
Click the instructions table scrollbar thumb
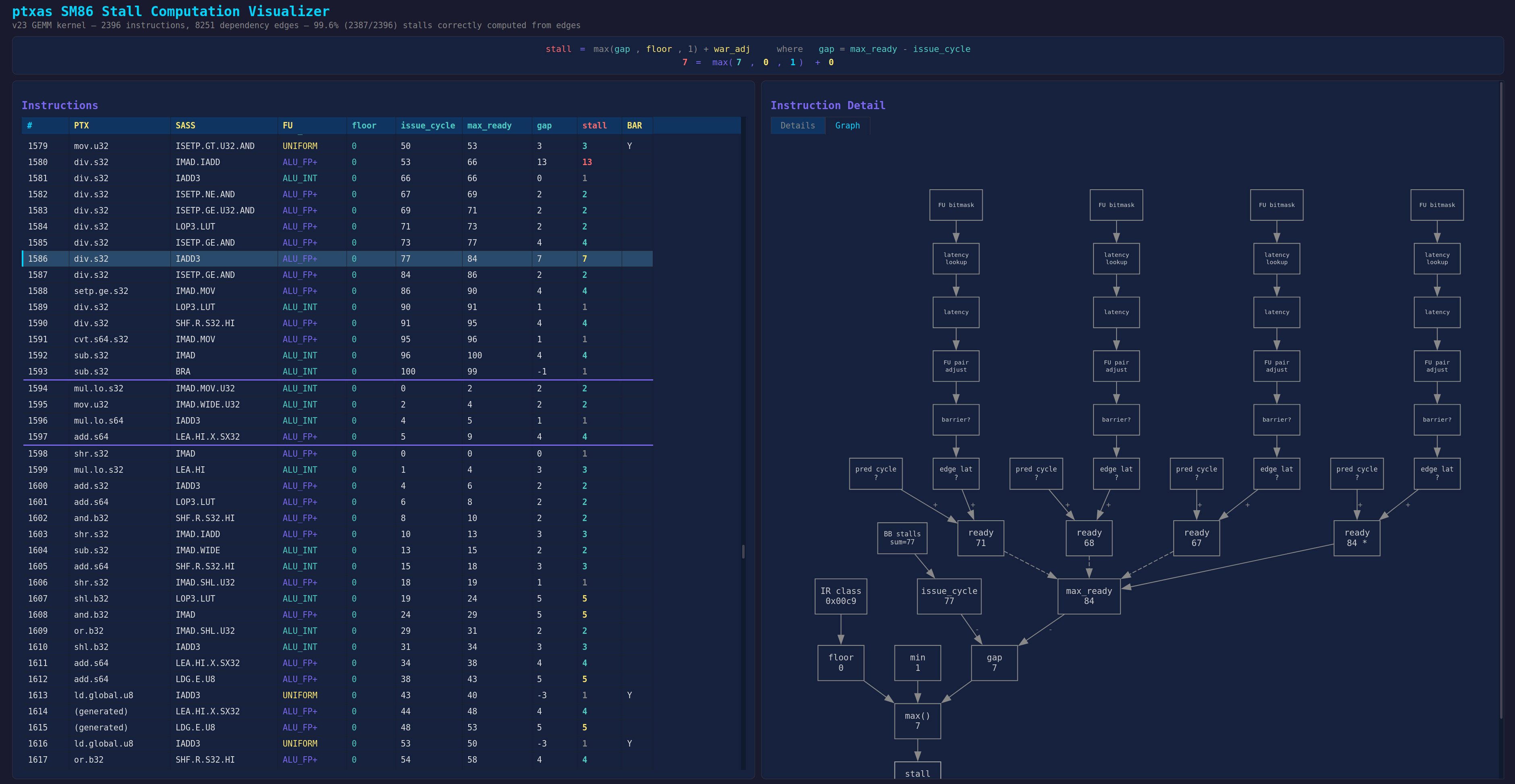click(743, 551)
